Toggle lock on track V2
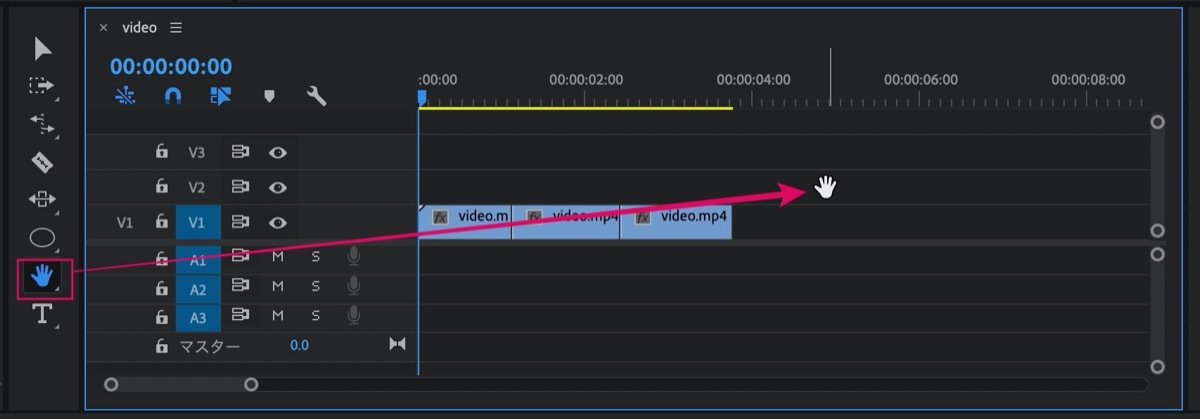The width and height of the screenshot is (1200, 419). click(x=161, y=187)
